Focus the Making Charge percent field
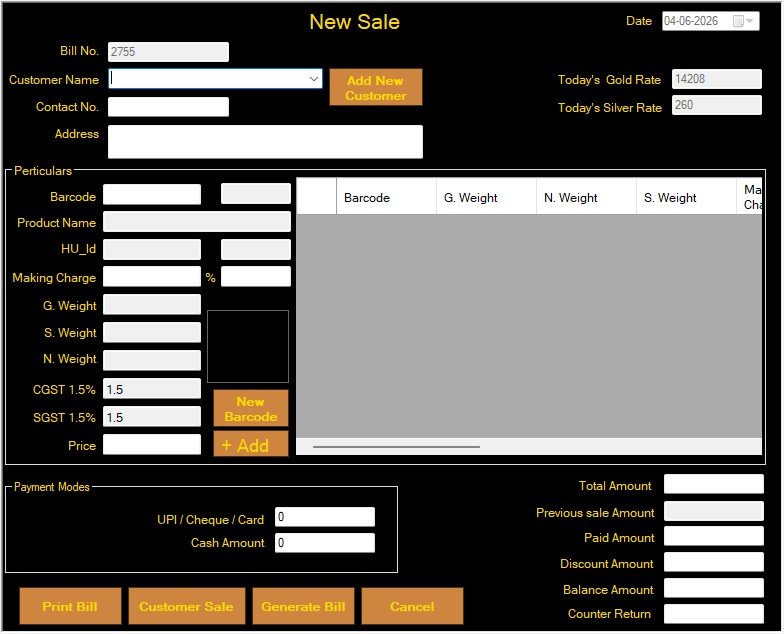The width and height of the screenshot is (784, 634). [x=256, y=276]
